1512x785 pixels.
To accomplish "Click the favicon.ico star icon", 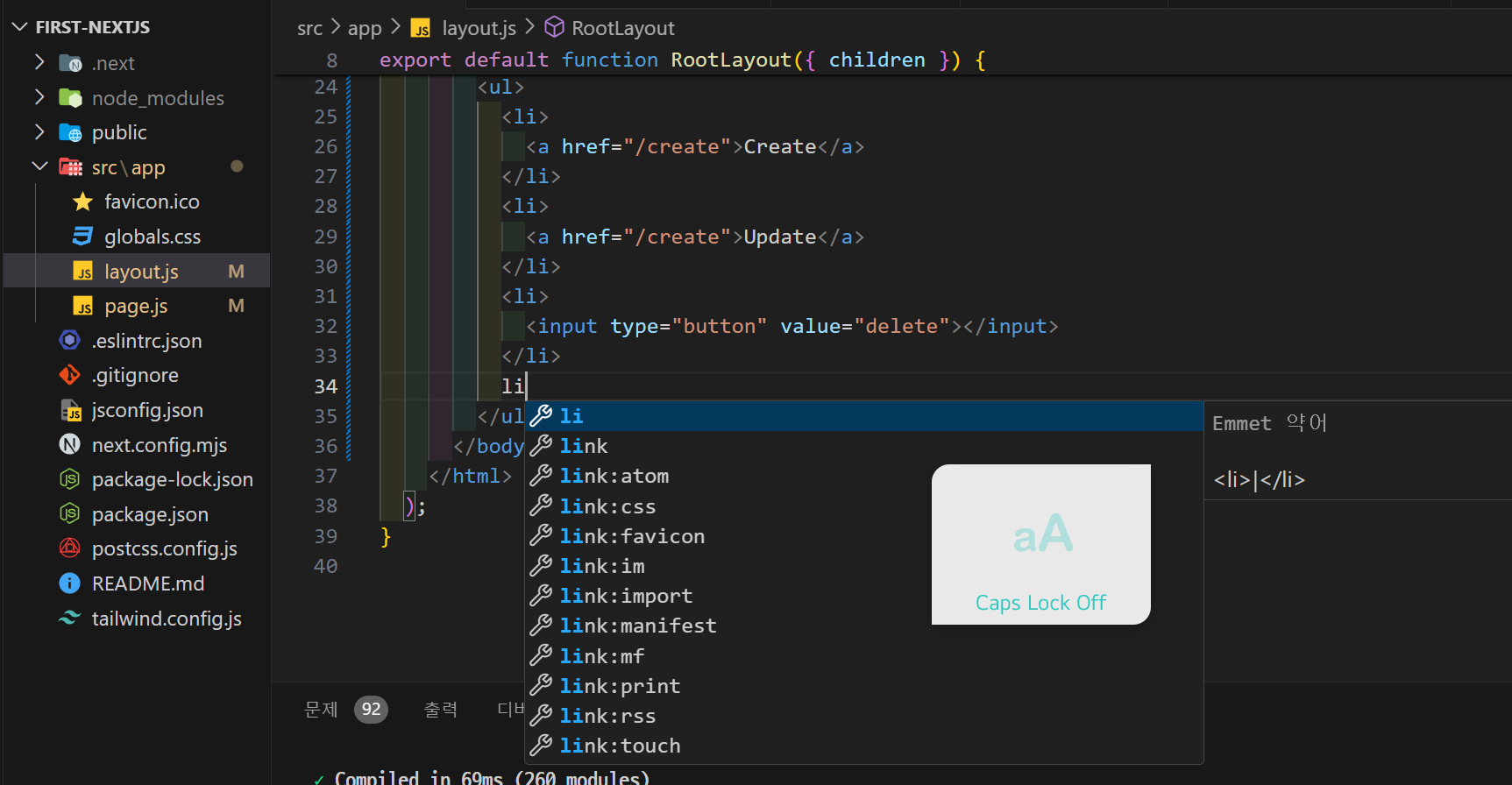I will 82,202.
